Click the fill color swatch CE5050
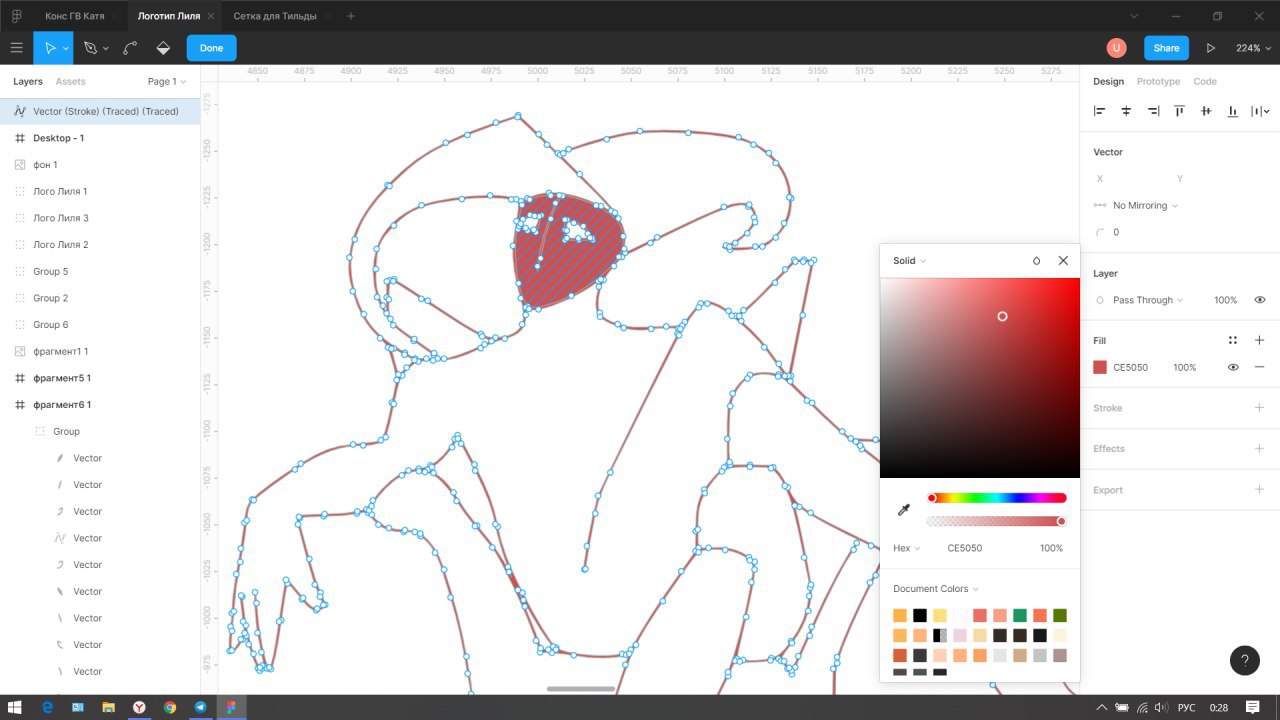The height and width of the screenshot is (720, 1280). point(1100,367)
